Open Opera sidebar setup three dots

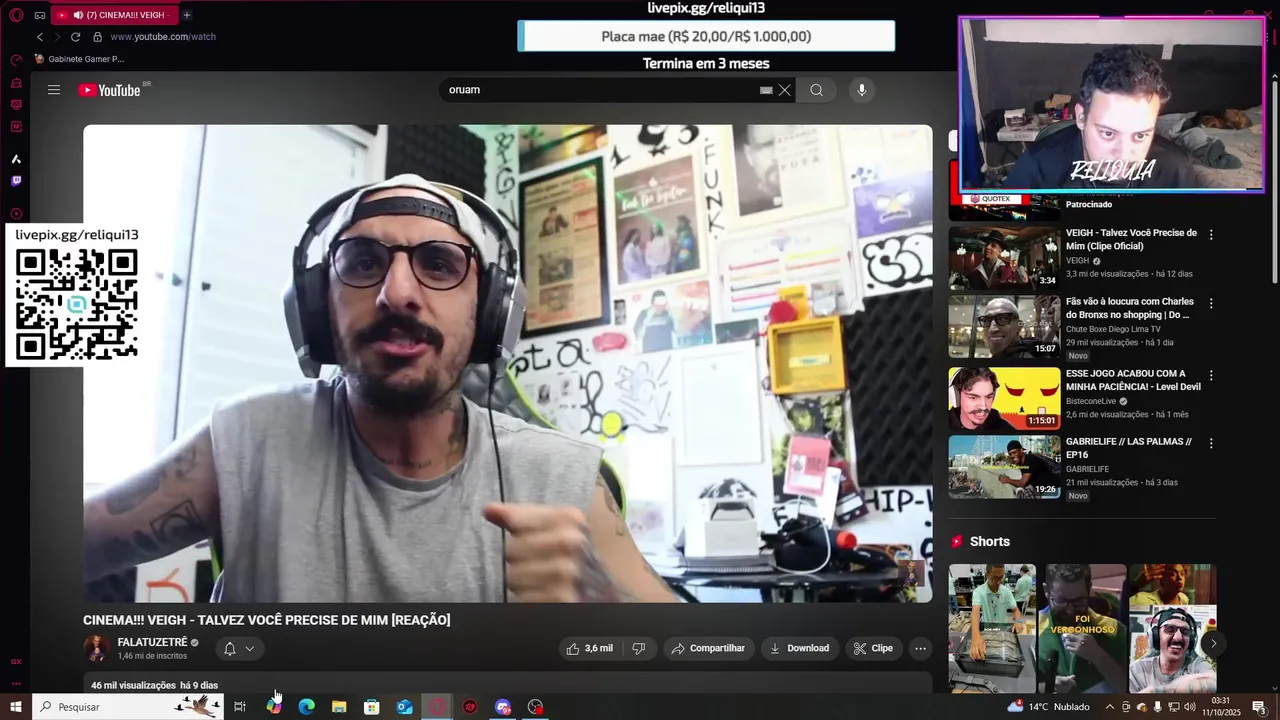tap(16, 684)
